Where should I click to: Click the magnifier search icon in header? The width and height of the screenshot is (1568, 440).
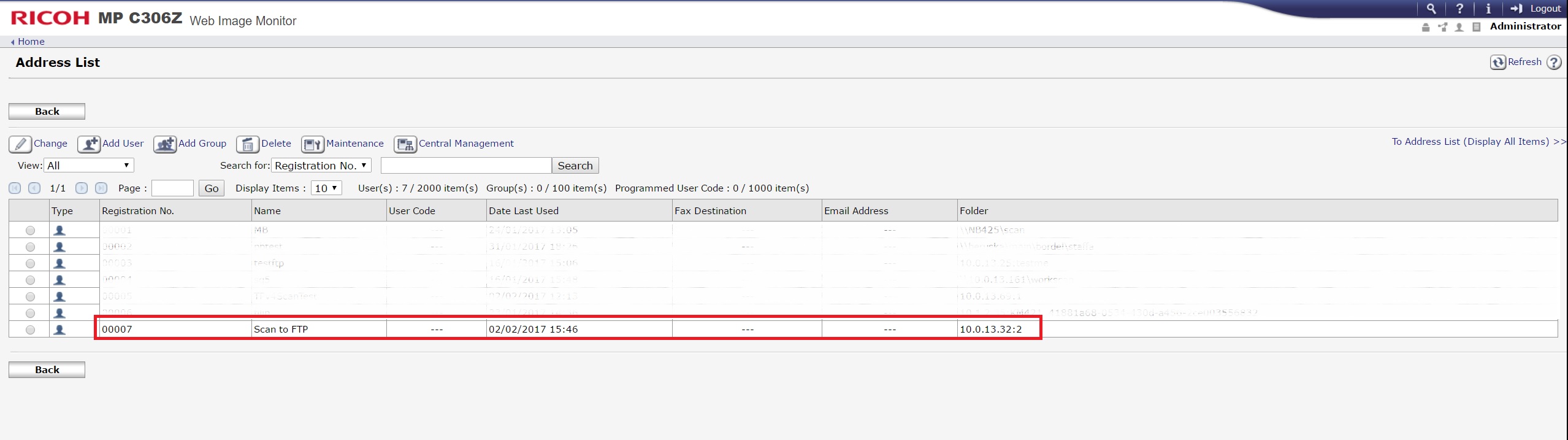[x=1431, y=9]
